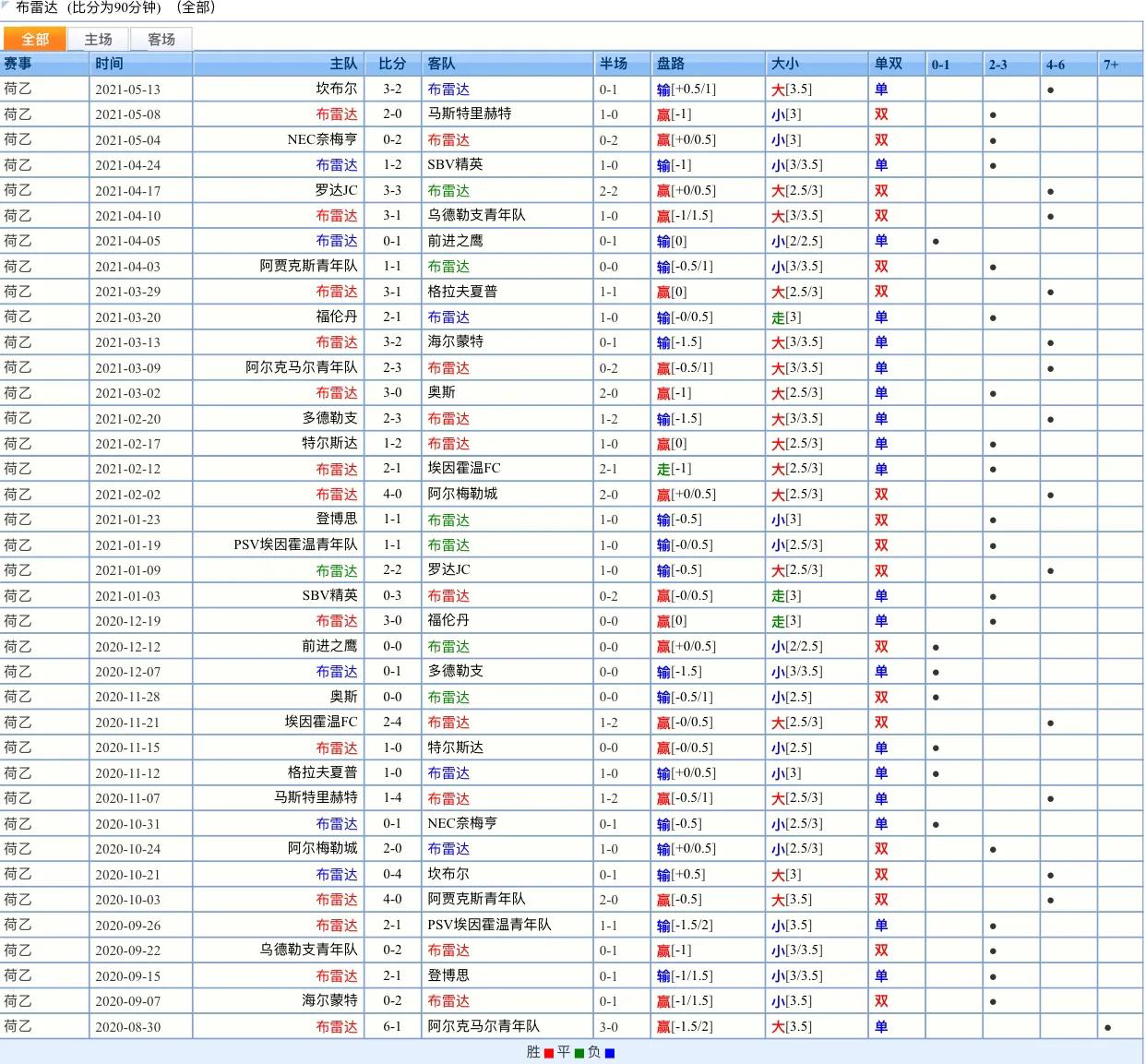The width and height of the screenshot is (1146, 1064).
Task: Switch to the 全部 tab
Action: click(35, 39)
